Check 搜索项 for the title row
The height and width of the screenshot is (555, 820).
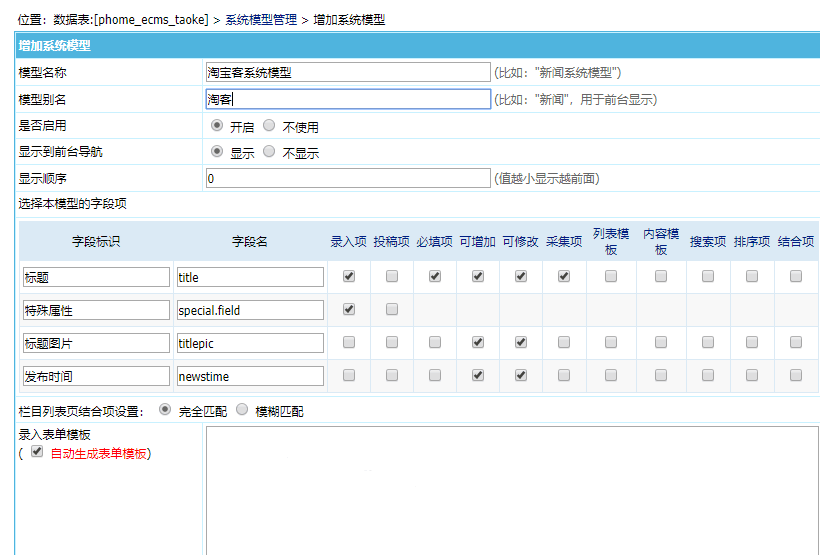[x=708, y=276]
